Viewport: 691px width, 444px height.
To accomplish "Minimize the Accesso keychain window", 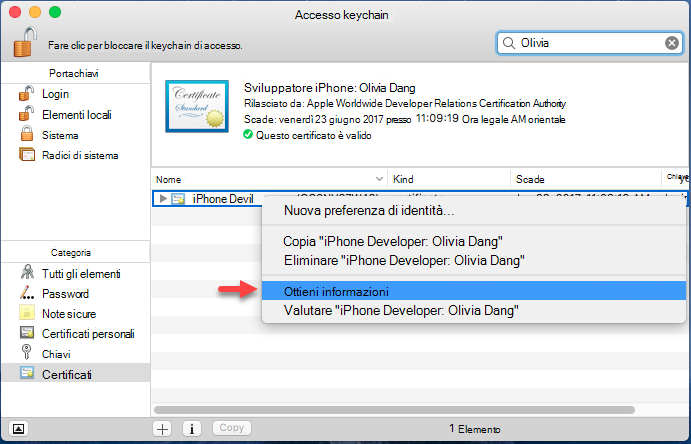I will coord(35,12).
